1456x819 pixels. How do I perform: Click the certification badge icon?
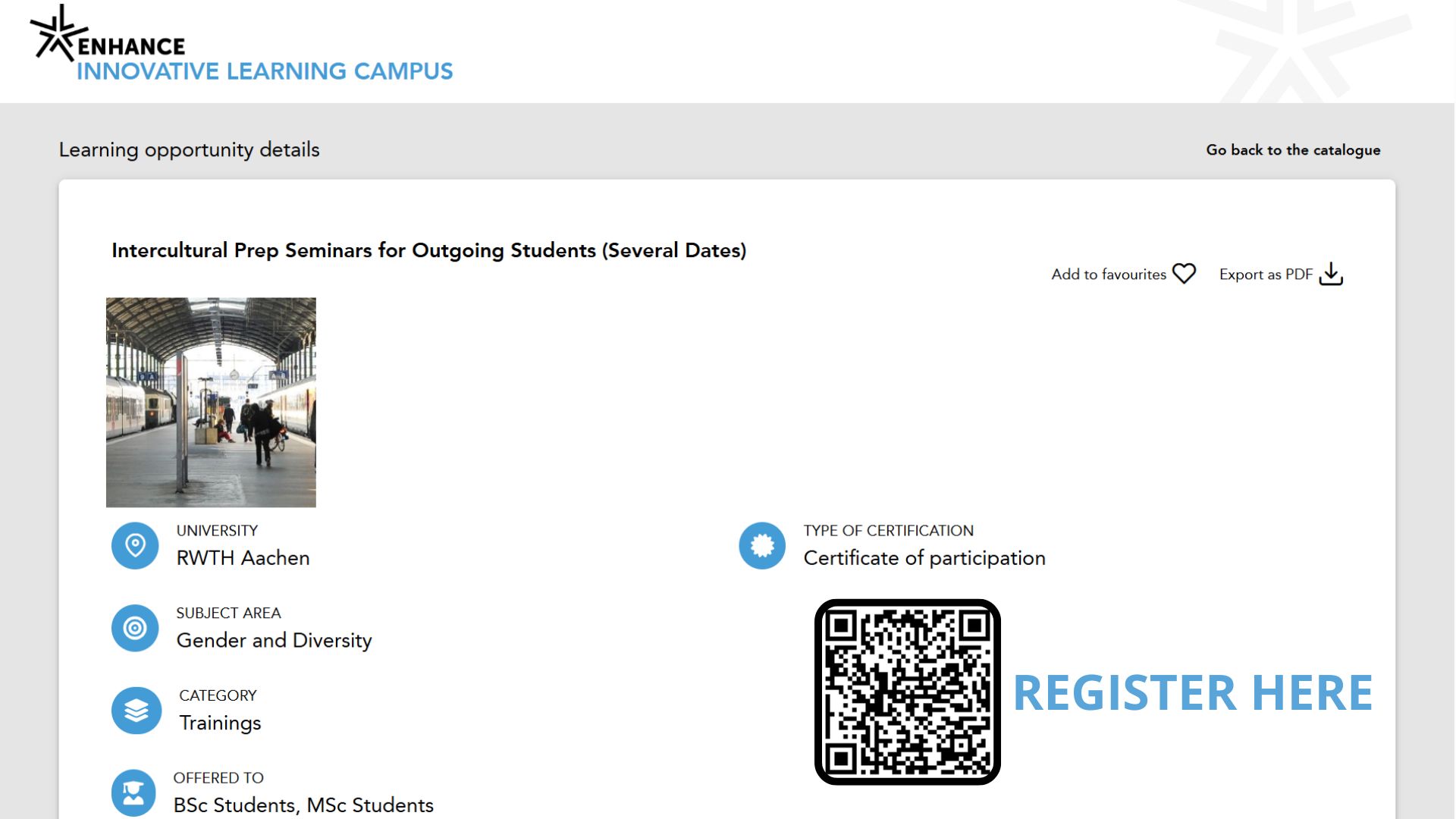pos(762,545)
